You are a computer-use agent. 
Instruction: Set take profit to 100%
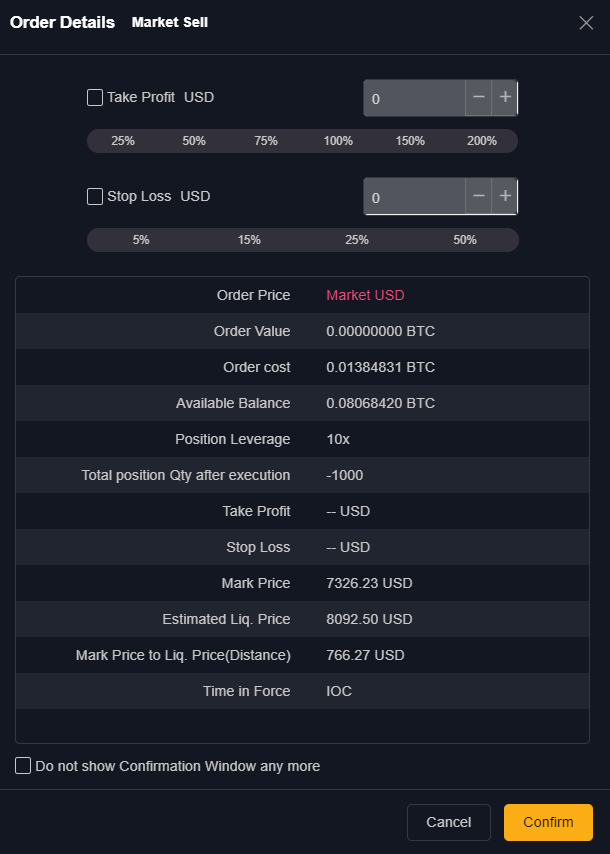point(338,141)
